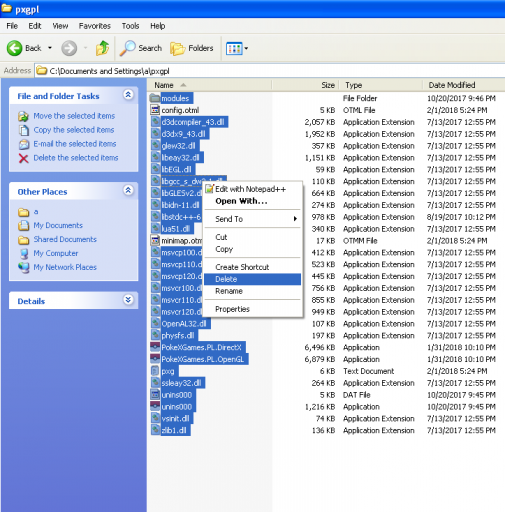Sort by the Name column header
This screenshot has width=505, height=512.
[x=210, y=85]
